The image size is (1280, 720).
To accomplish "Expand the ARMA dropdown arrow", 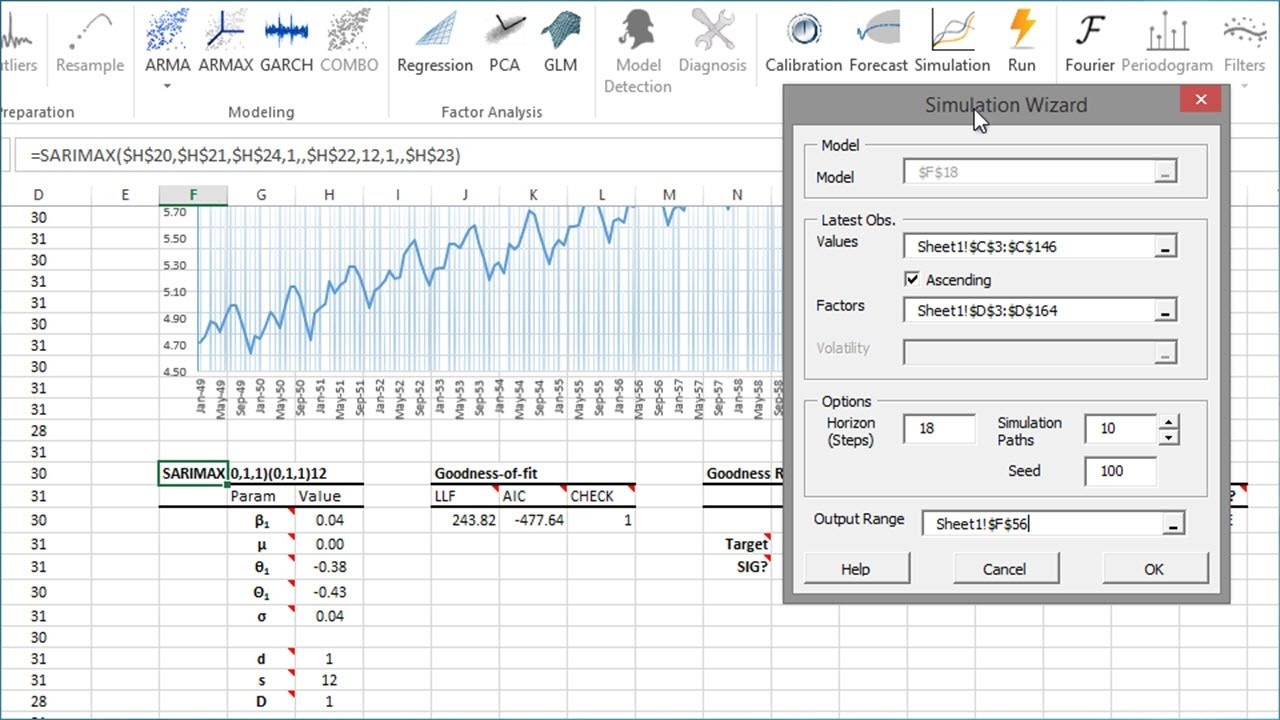I will coord(167,86).
